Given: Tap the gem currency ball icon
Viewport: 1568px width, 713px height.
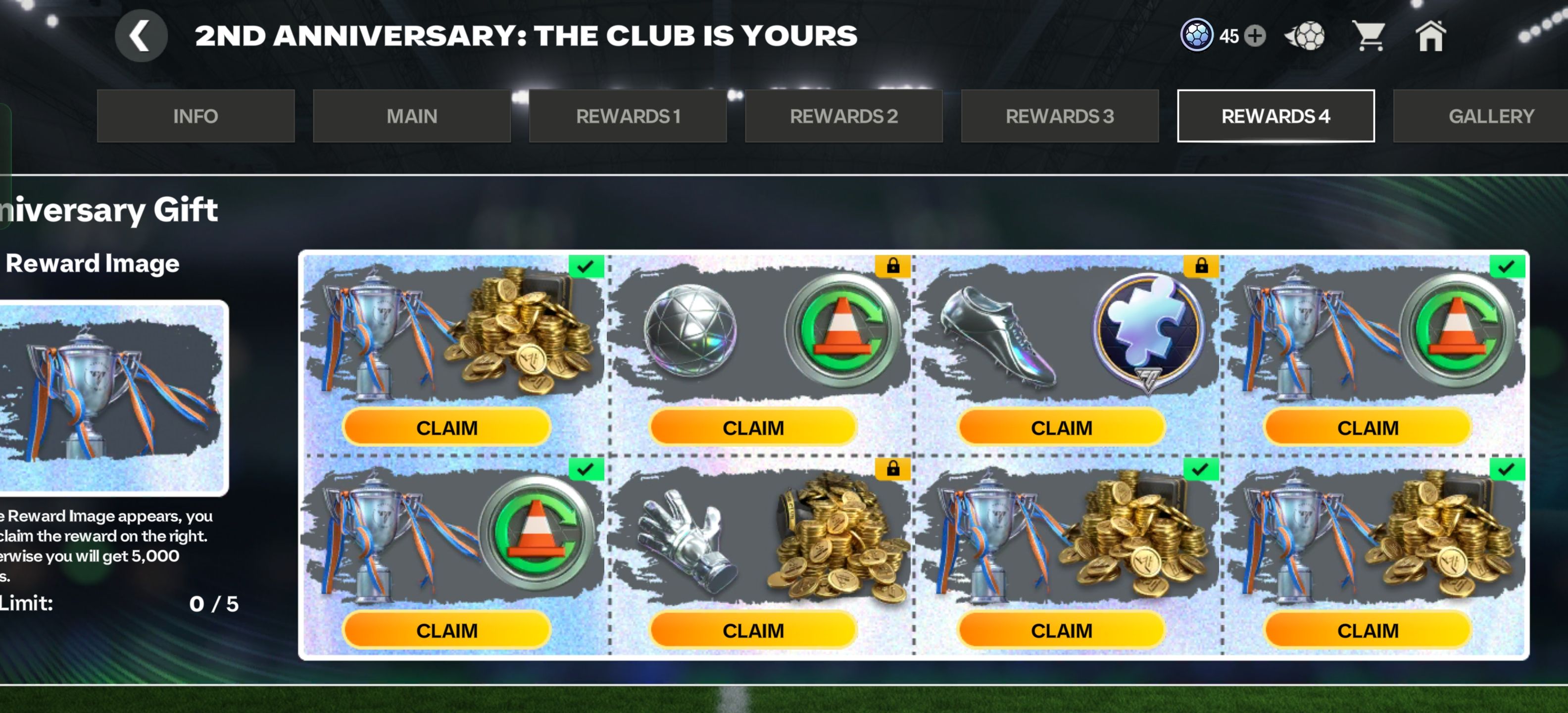Looking at the screenshot, I should [x=1197, y=36].
